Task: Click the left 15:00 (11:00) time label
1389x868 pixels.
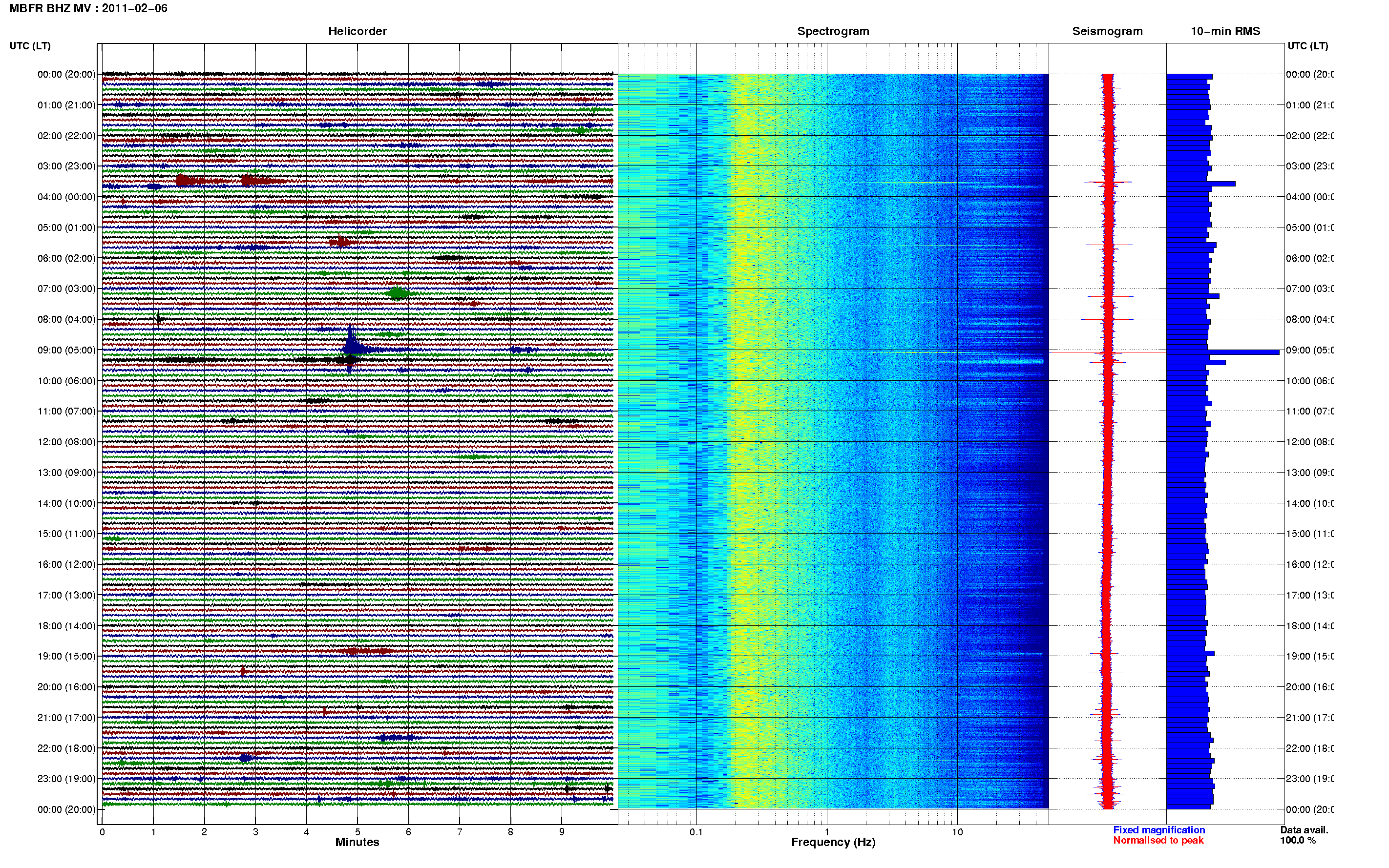Action: (66, 534)
